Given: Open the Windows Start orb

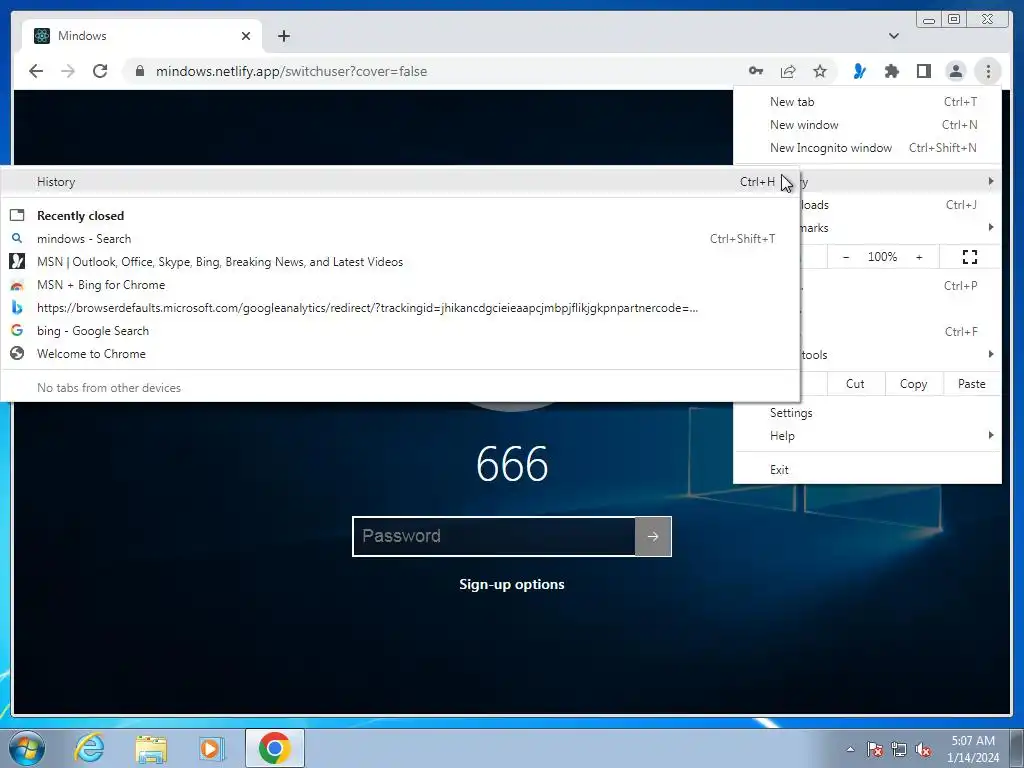Looking at the screenshot, I should tap(27, 748).
